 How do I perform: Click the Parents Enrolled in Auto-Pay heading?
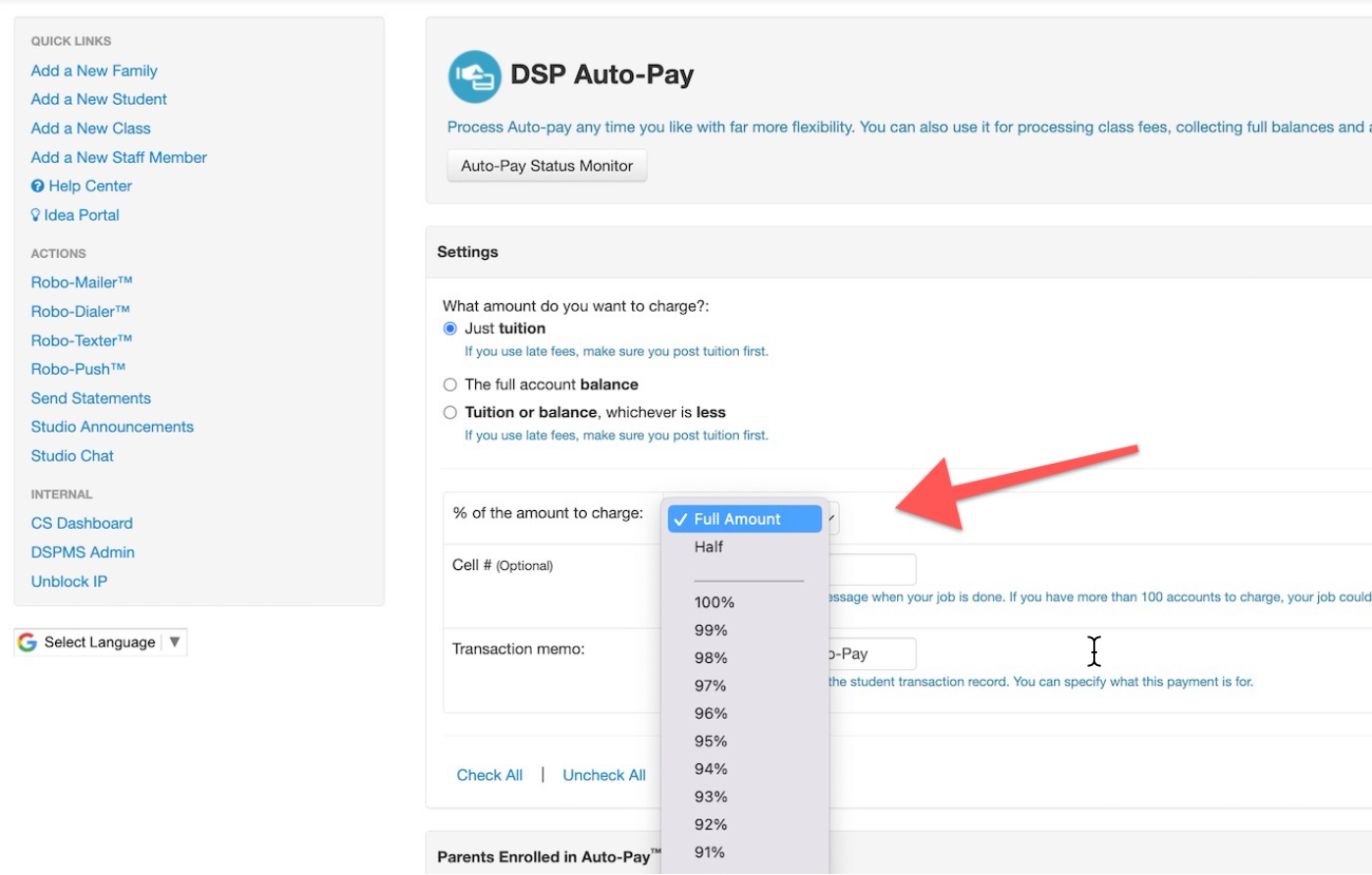(x=550, y=856)
